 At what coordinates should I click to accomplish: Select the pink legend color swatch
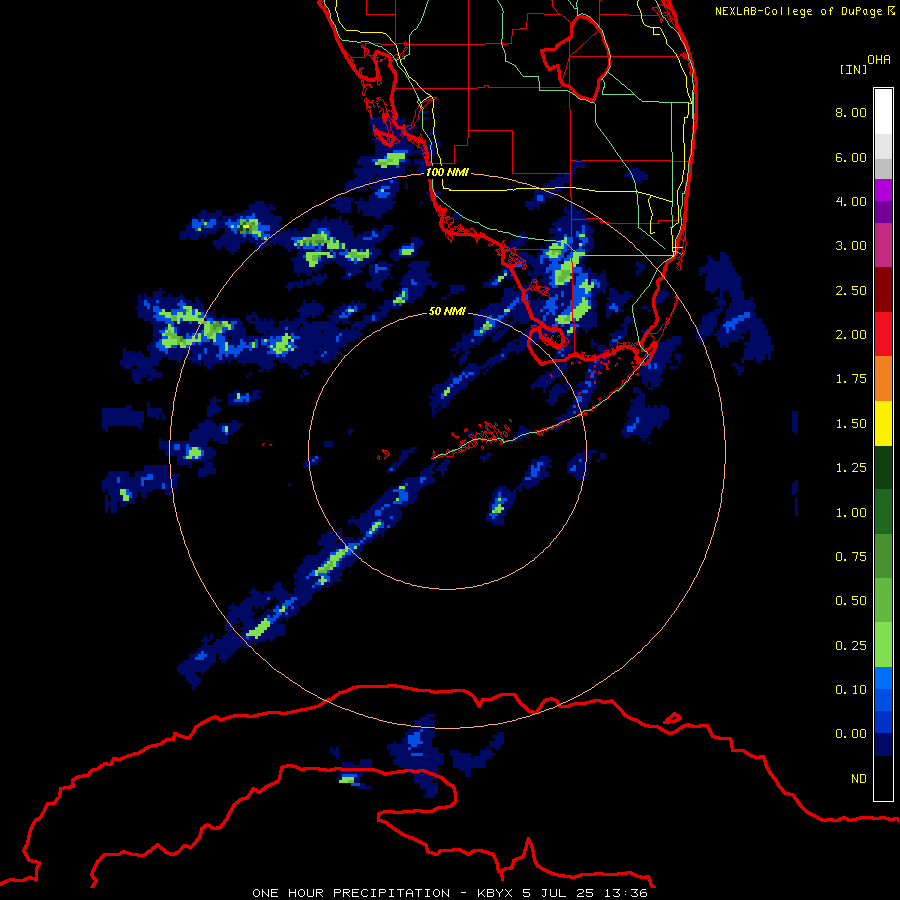(x=883, y=245)
